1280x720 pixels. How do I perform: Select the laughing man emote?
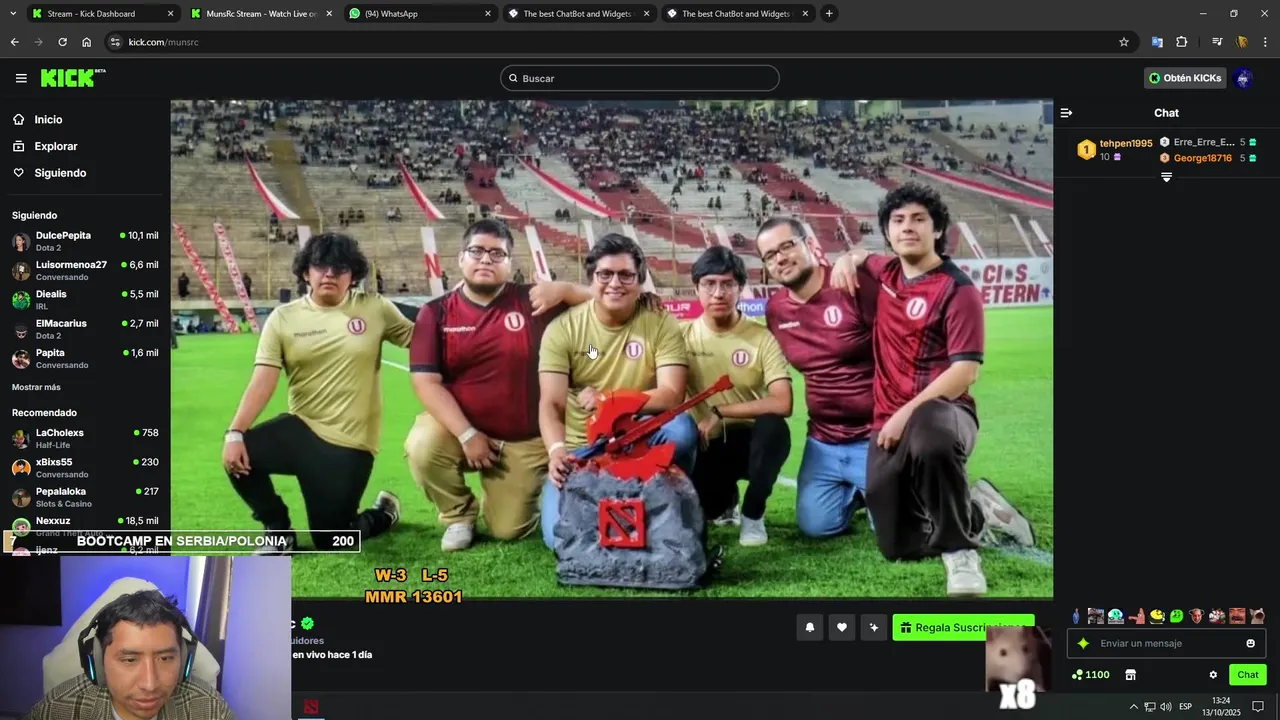pos(1237,616)
